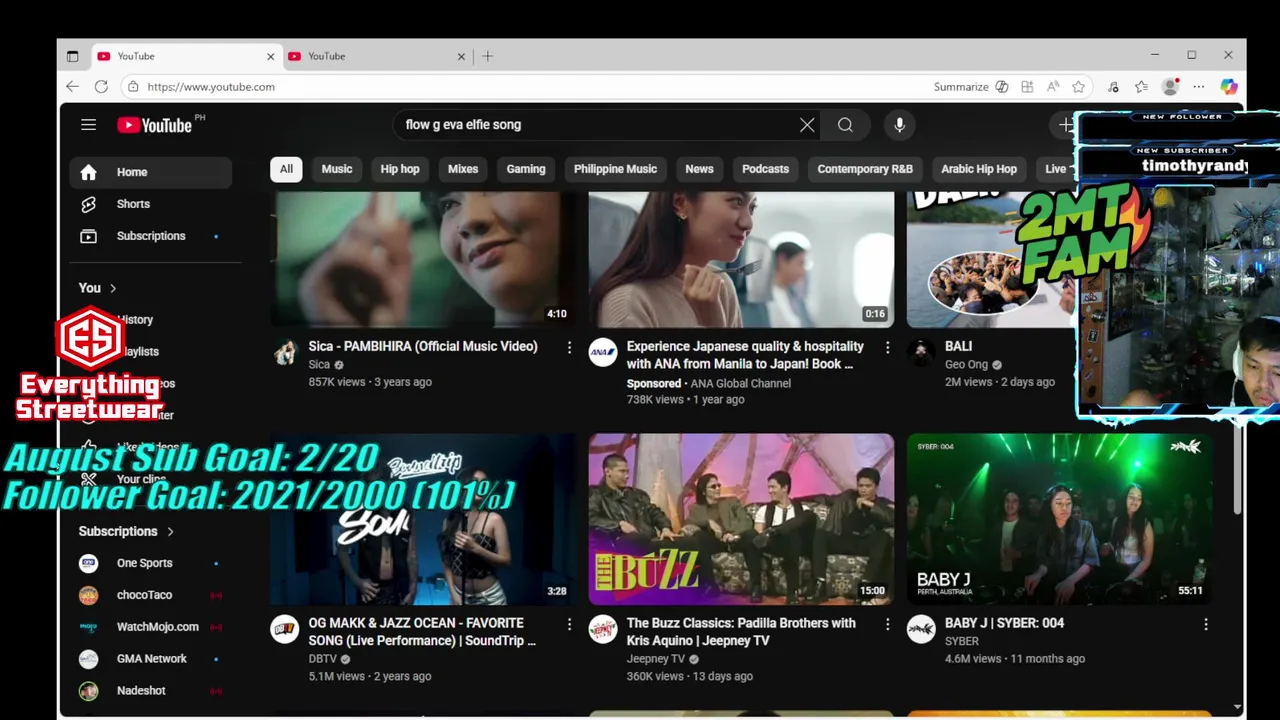Expand the You section chevron

pos(113,288)
